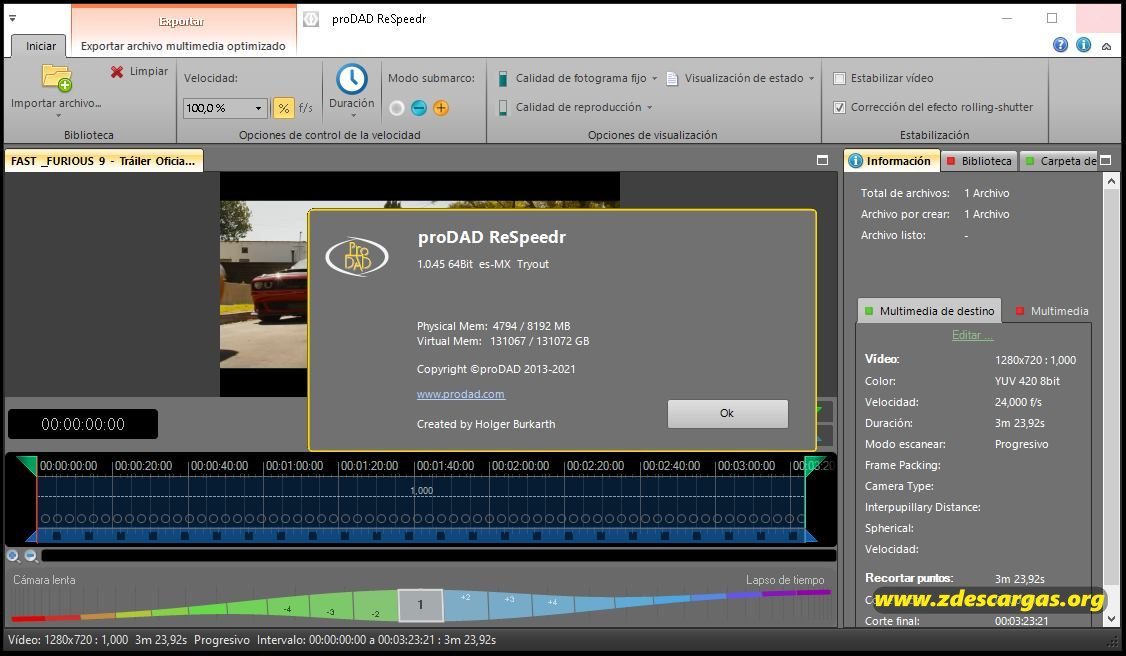Switch speed unit to f/s
This screenshot has height=656, width=1126.
click(305, 108)
